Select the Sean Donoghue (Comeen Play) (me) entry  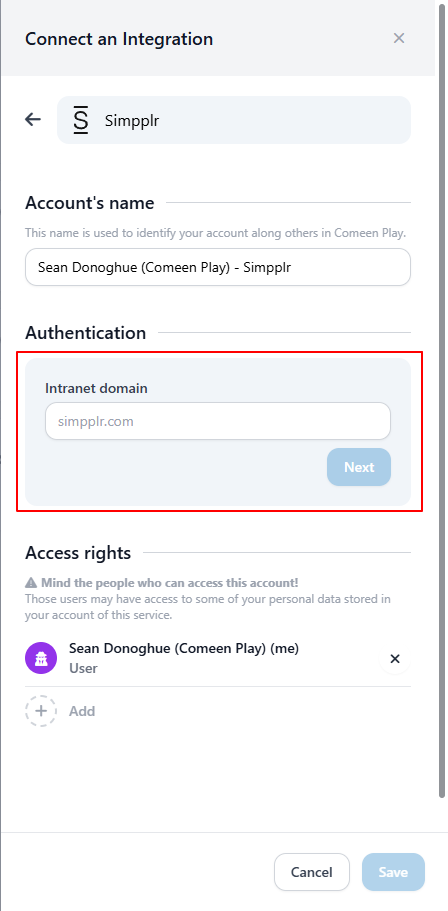pos(218,658)
